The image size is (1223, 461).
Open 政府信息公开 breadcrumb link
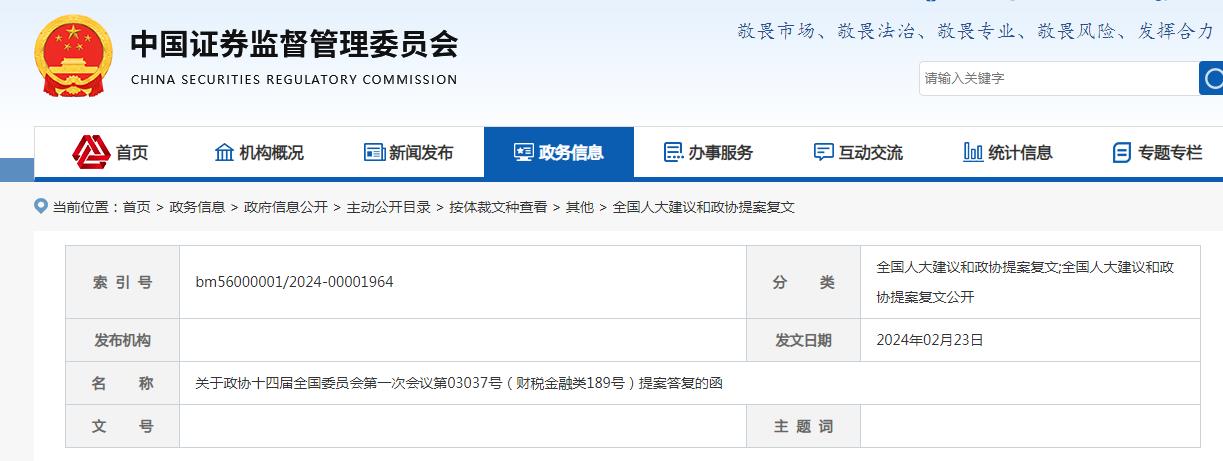(x=285, y=207)
